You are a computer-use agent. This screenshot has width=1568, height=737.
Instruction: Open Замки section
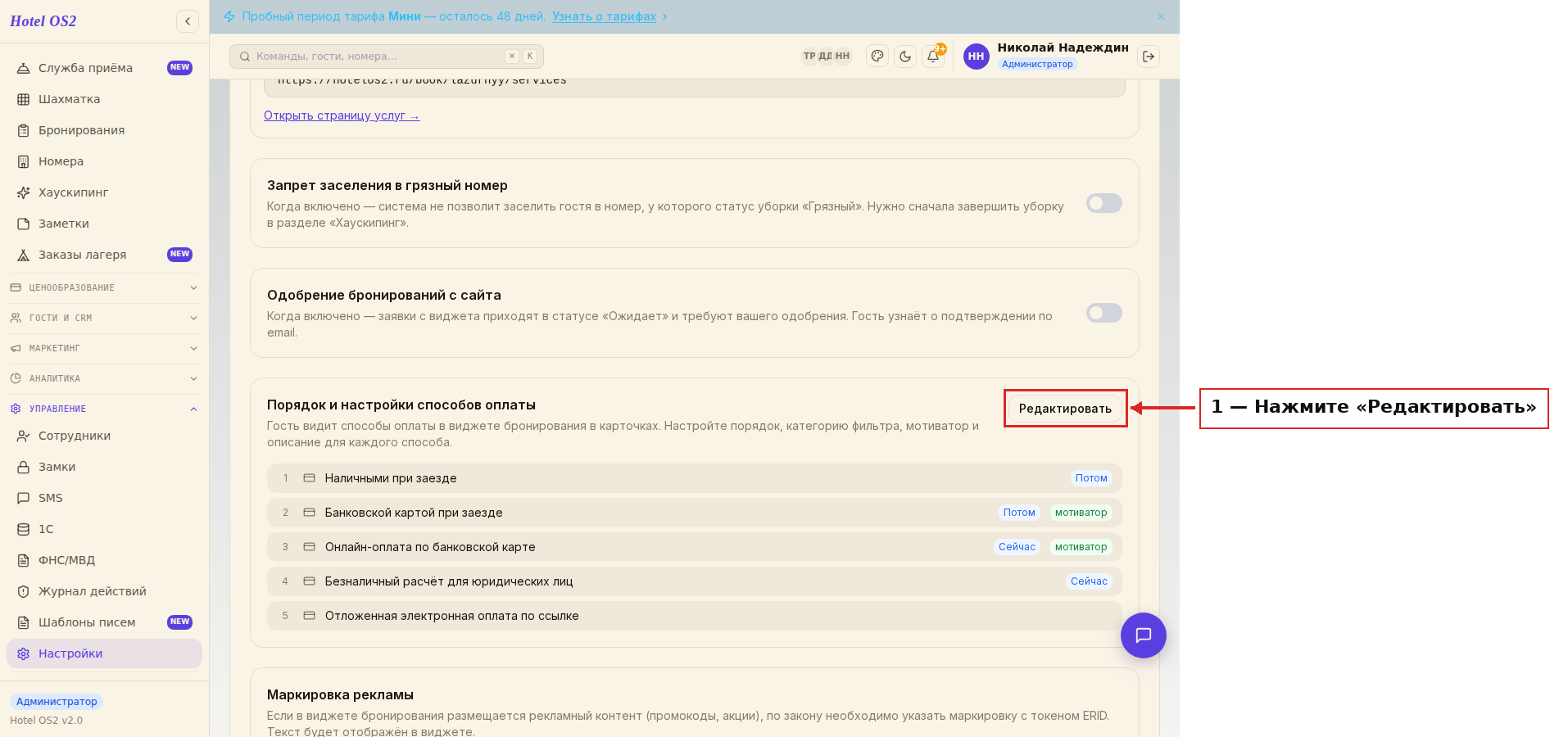click(104, 467)
